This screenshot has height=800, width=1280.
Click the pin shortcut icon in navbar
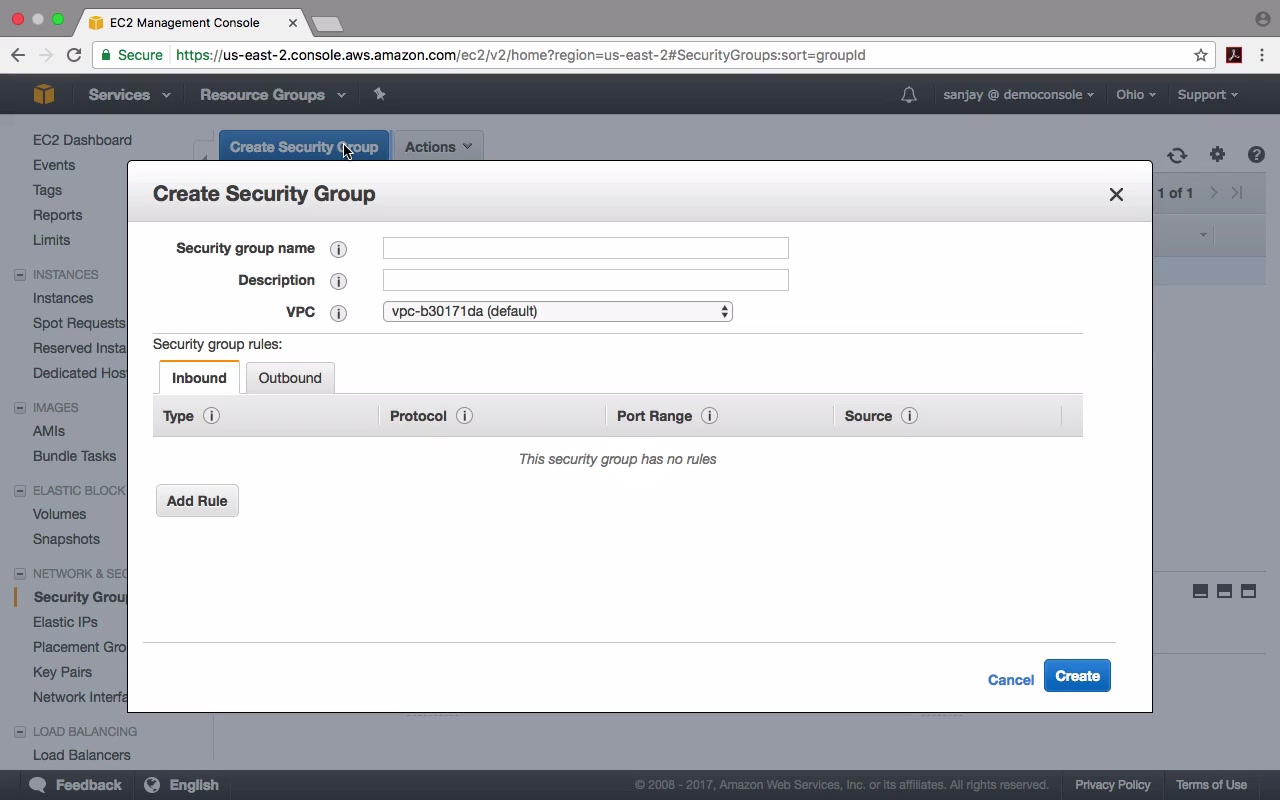(x=379, y=94)
